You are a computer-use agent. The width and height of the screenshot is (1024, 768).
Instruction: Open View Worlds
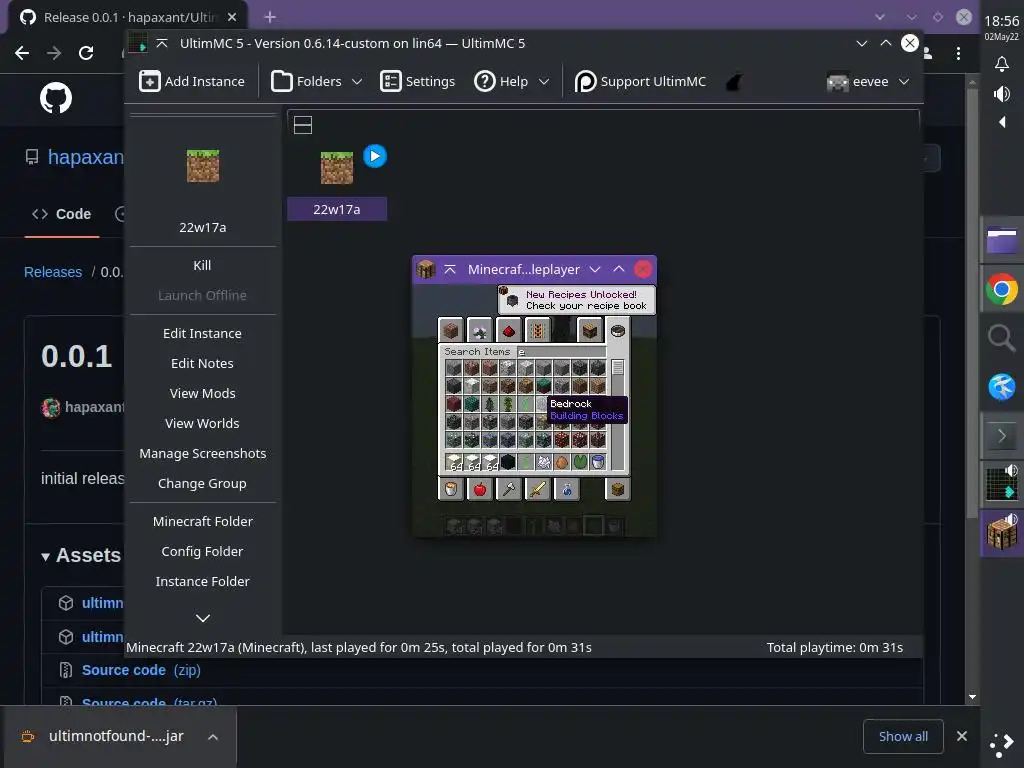coord(202,423)
